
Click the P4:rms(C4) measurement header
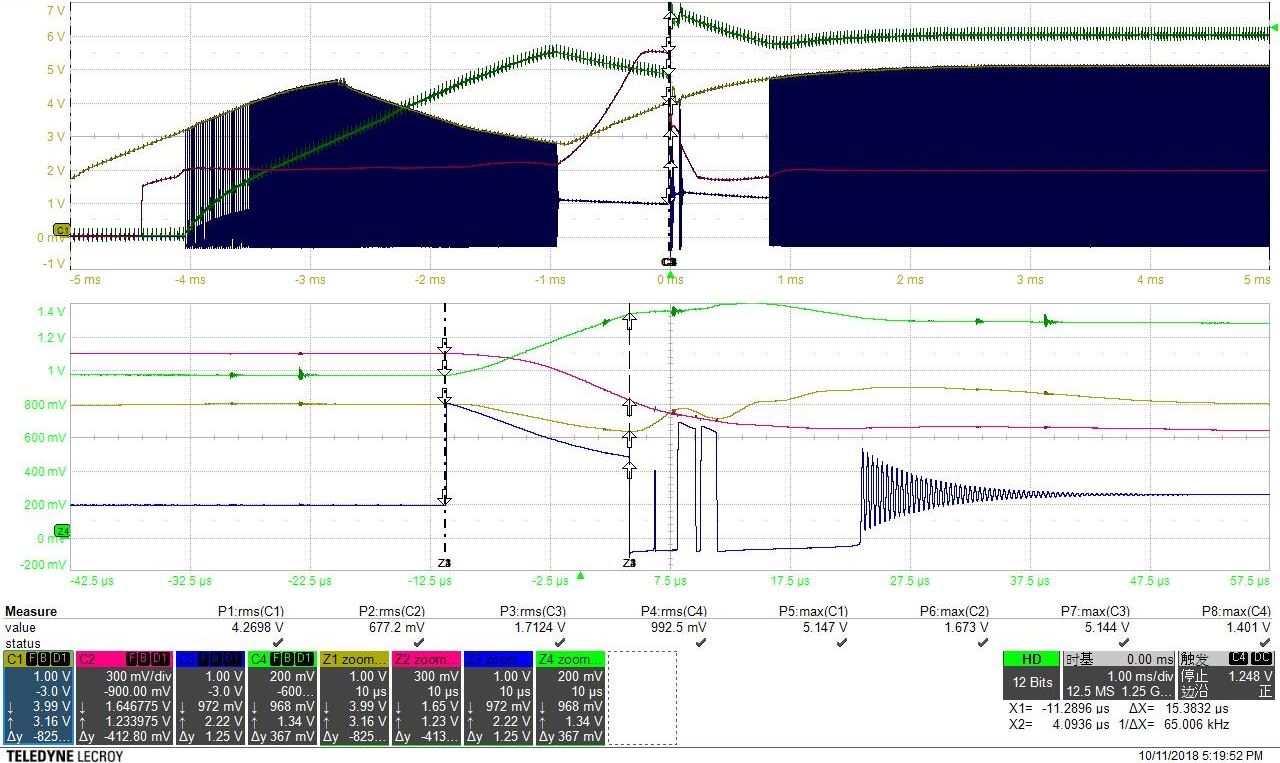point(674,611)
